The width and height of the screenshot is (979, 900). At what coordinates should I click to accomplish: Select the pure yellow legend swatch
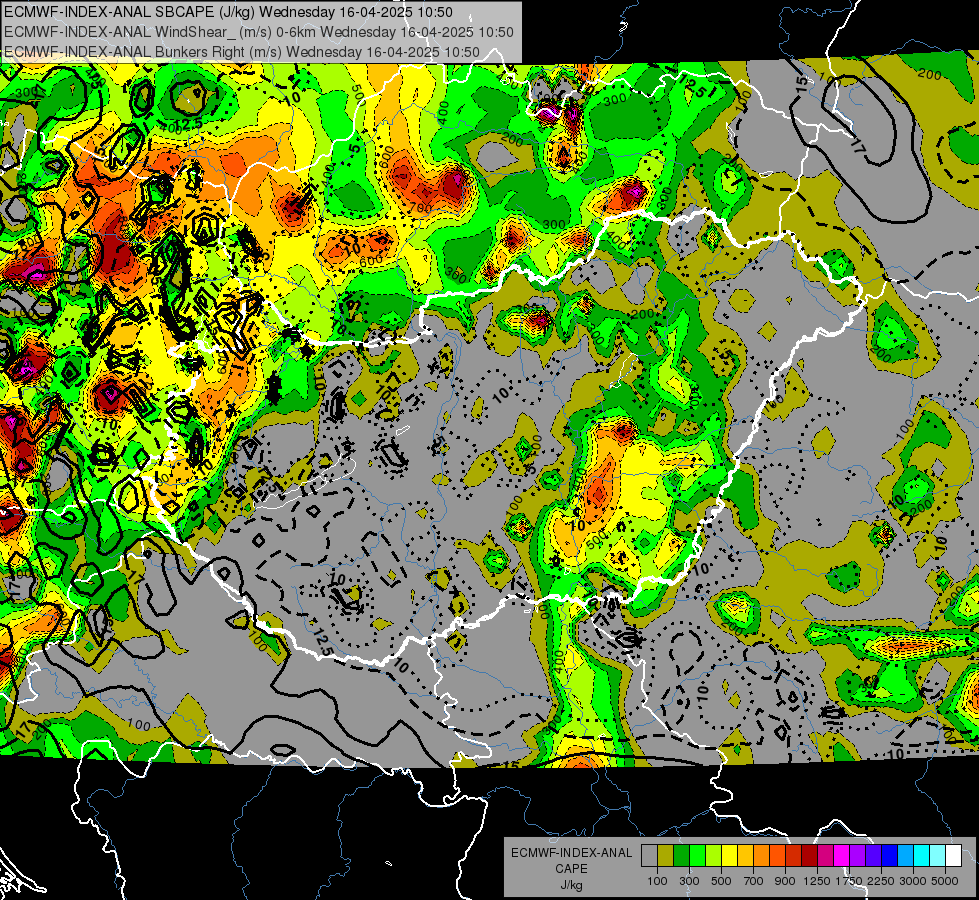[x=729, y=856]
